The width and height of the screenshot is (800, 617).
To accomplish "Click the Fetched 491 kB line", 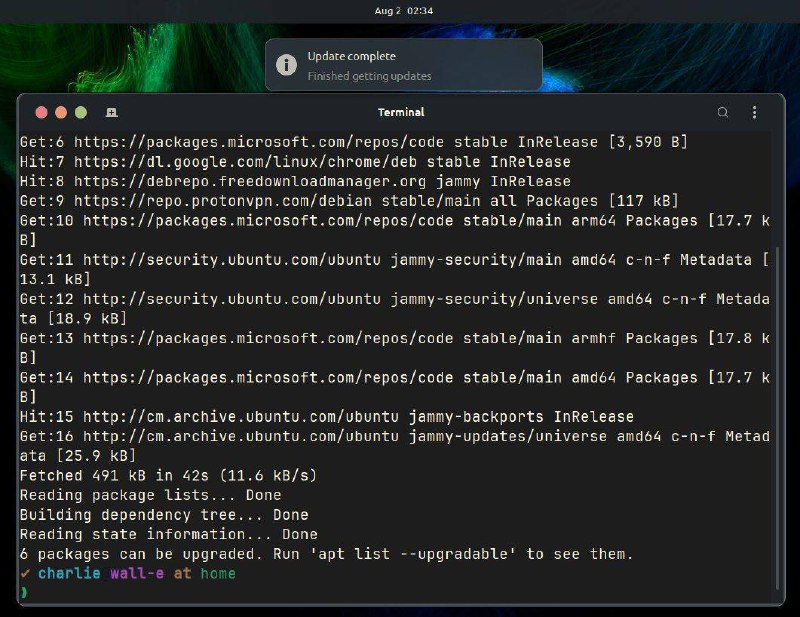I will point(168,476).
